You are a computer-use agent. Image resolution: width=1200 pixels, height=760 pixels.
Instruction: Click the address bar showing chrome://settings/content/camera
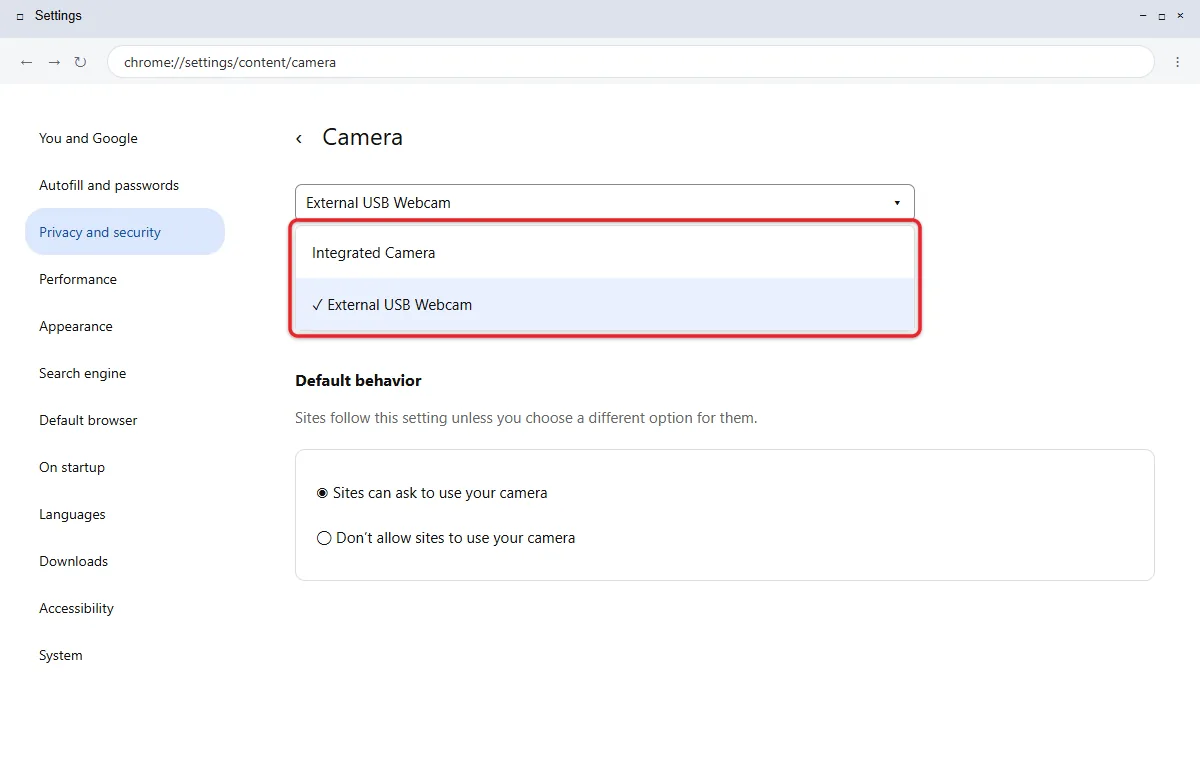(630, 62)
